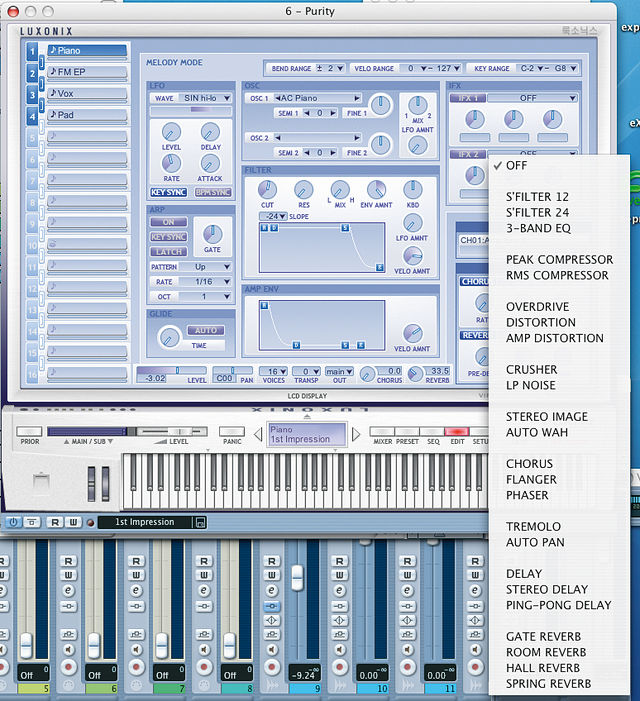Image resolution: width=640 pixels, height=701 pixels.
Task: Open the LFO WAVE dropdown
Action: click(x=205, y=98)
